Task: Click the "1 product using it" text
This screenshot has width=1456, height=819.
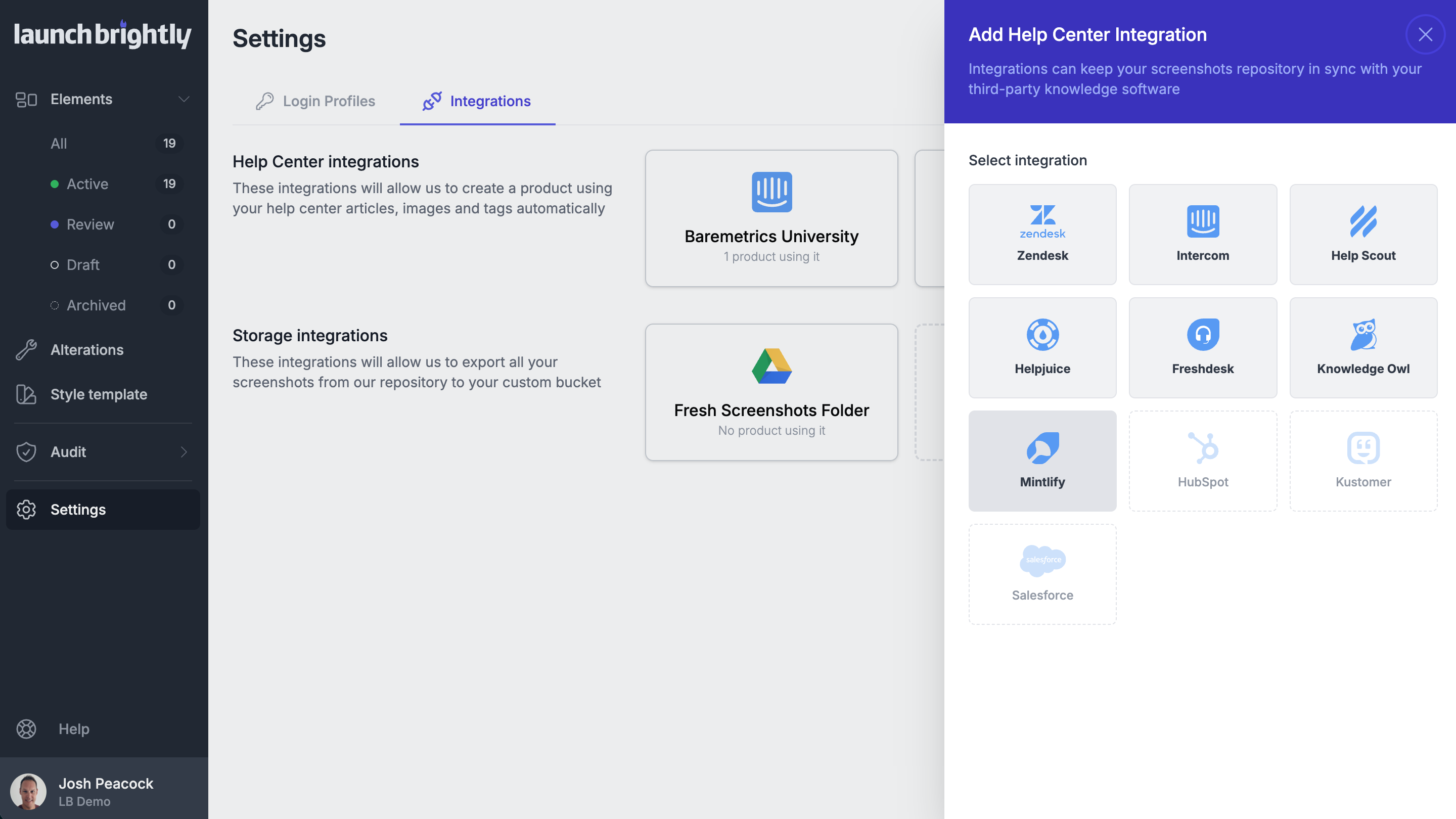Action: click(x=771, y=257)
